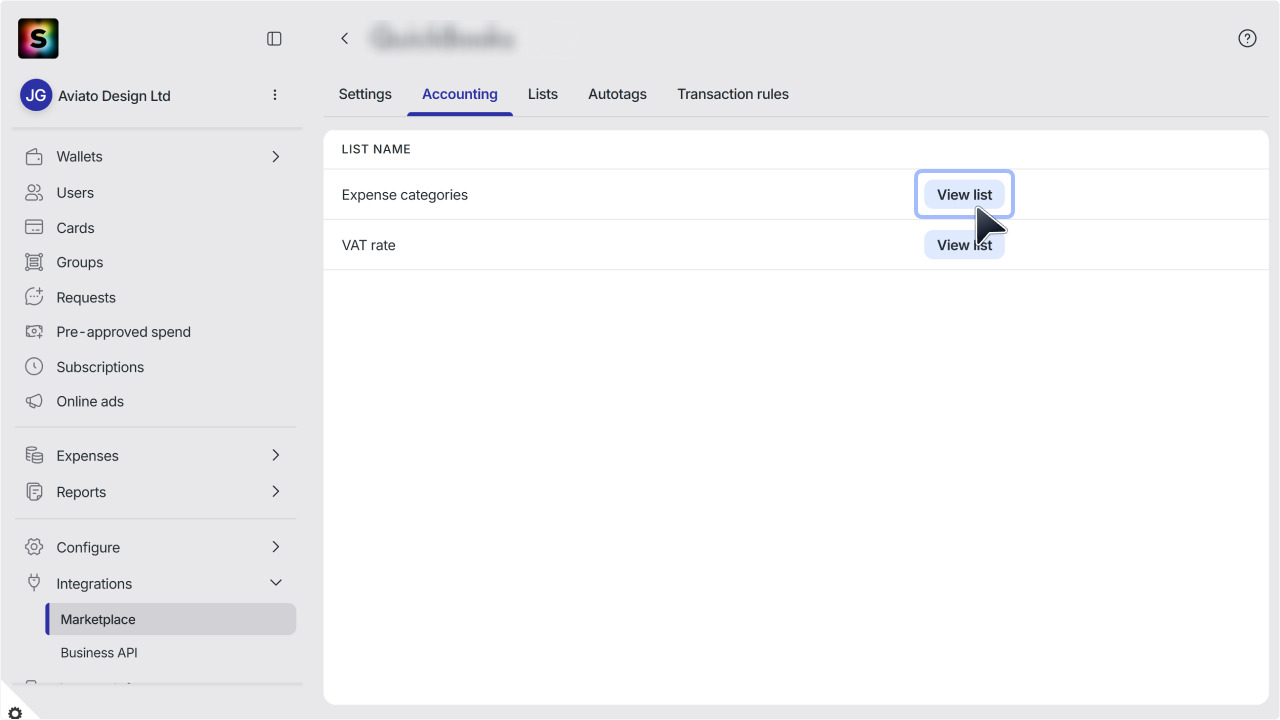The height and width of the screenshot is (720, 1280).
Task: Click the settings gear in the bottom corner
Action: pos(14,713)
